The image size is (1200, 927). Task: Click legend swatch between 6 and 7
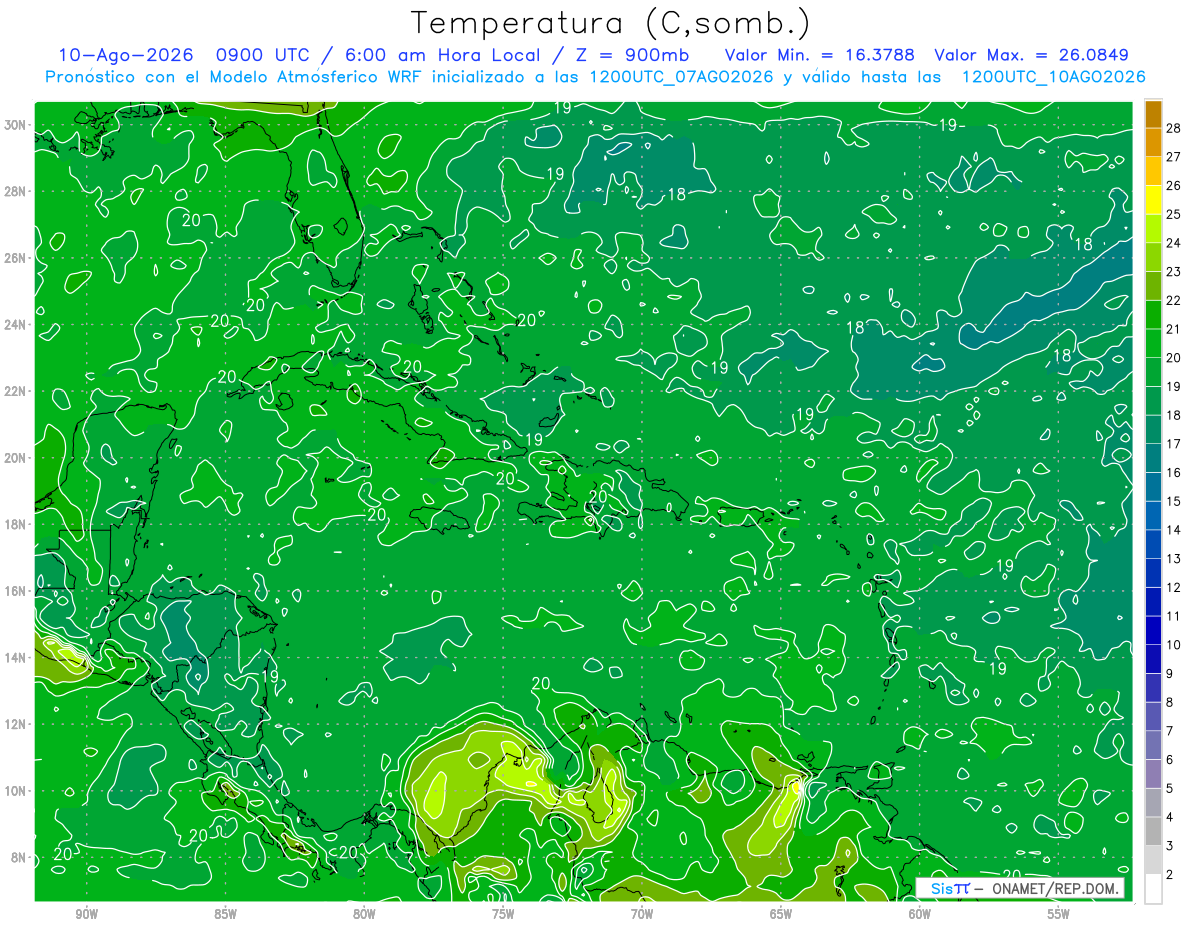pyautogui.click(x=1153, y=745)
